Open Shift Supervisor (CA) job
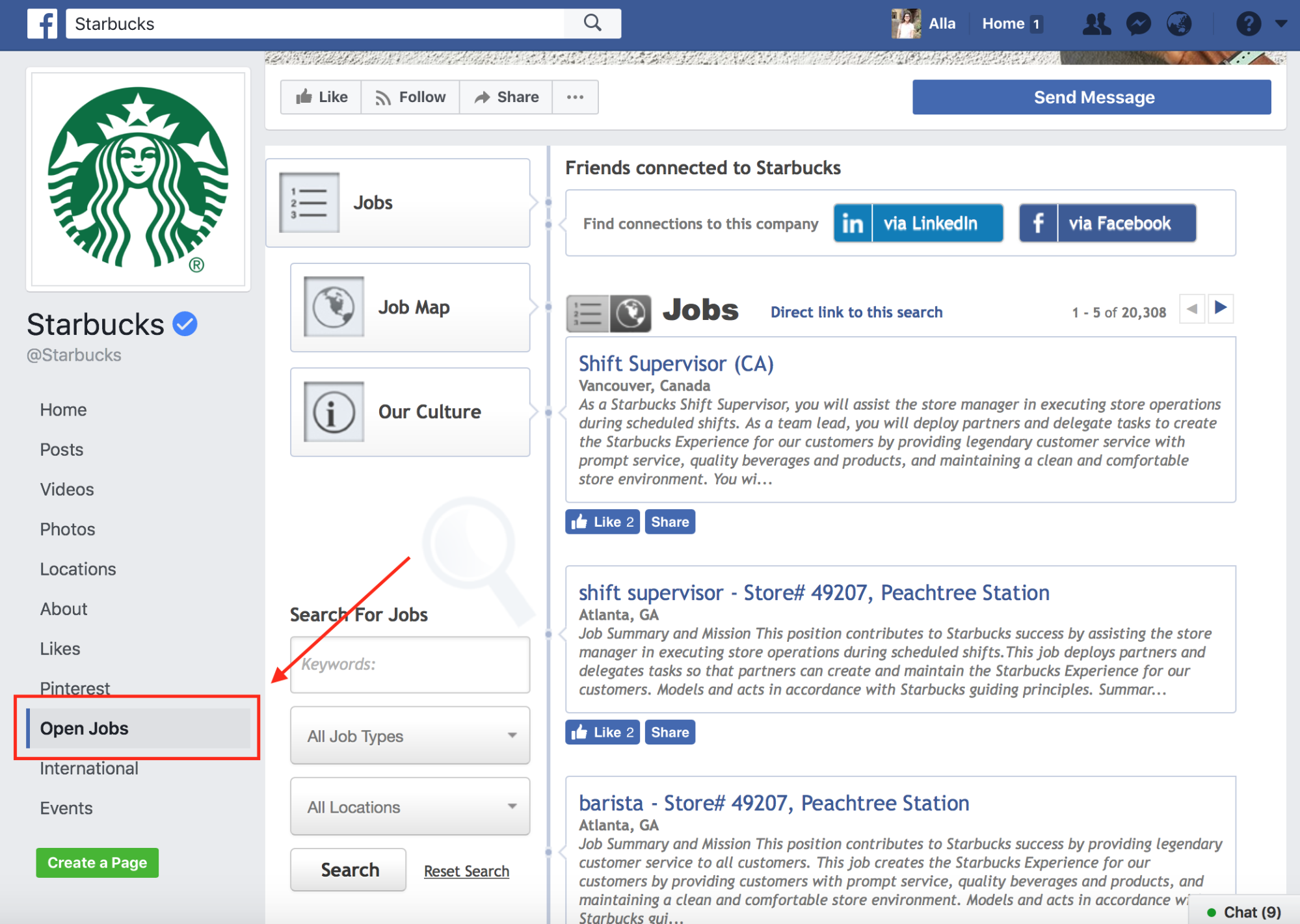 point(676,363)
